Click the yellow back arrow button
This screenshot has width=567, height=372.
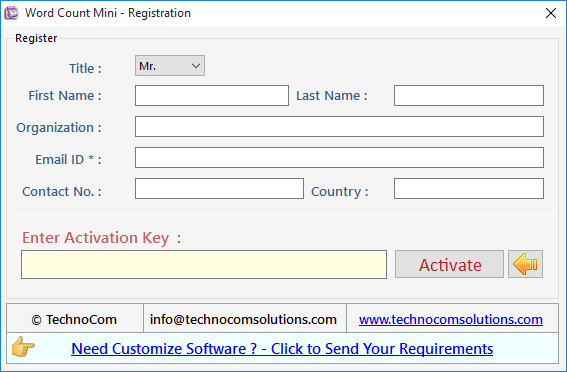[525, 264]
